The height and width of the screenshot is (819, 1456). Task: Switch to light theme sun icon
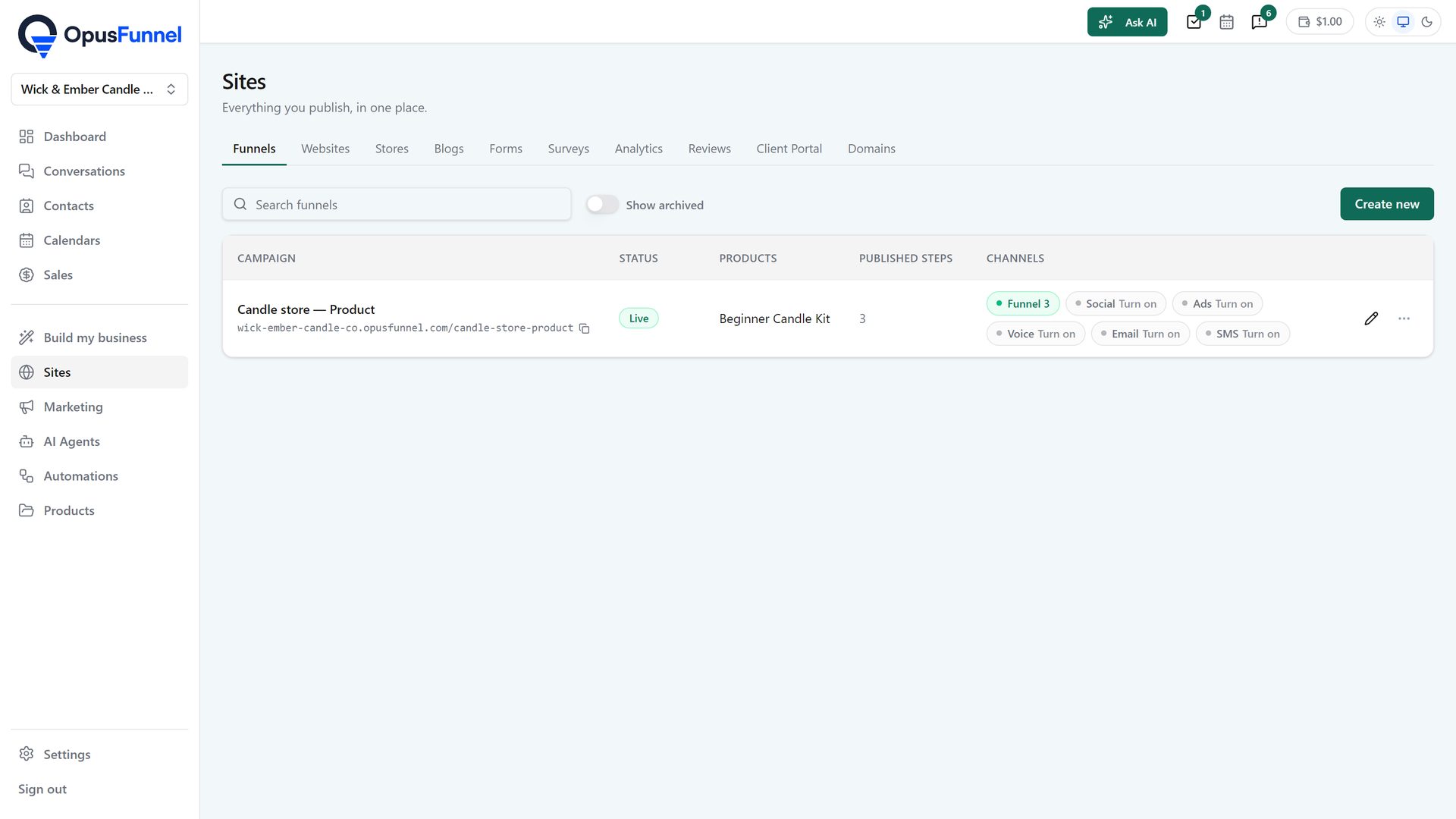[1379, 22]
